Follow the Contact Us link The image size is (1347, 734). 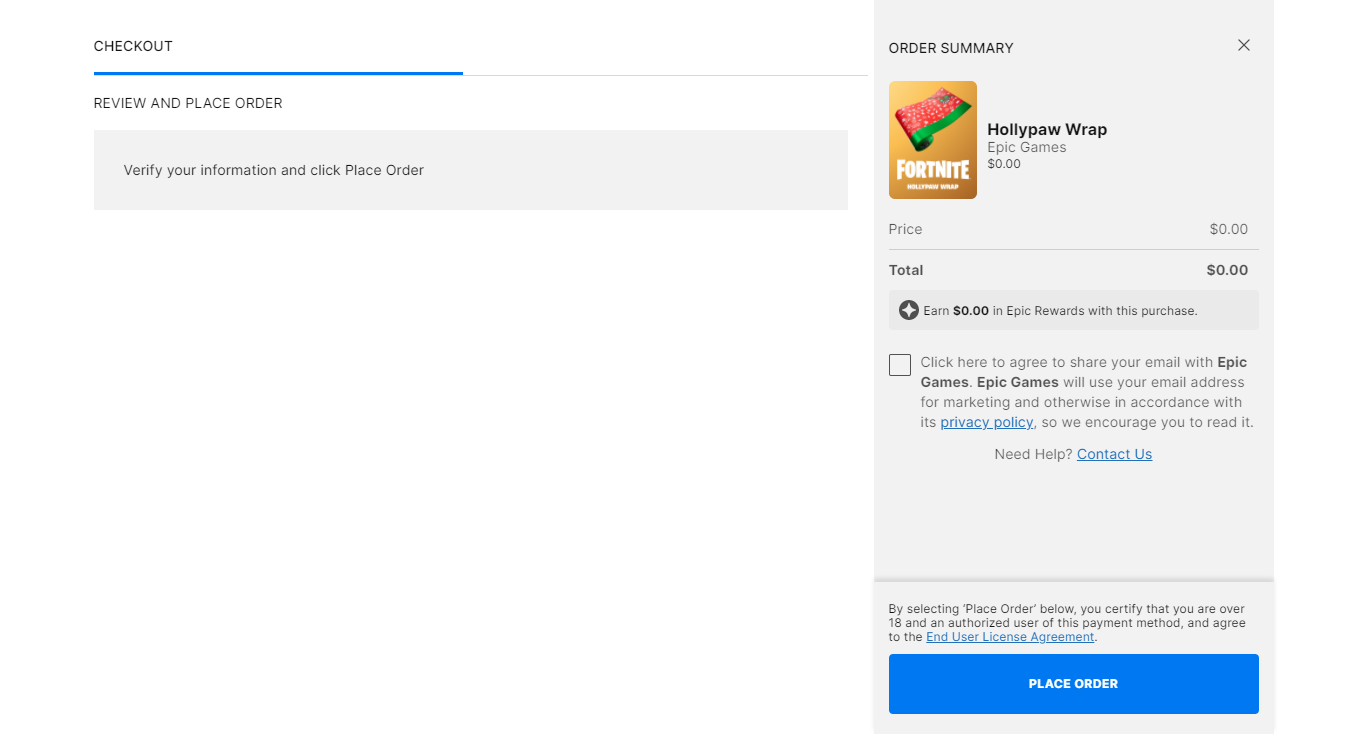[1114, 454]
